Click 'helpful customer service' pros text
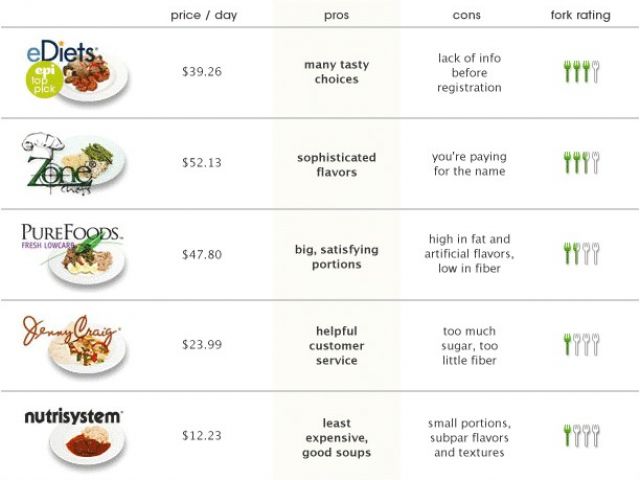The width and height of the screenshot is (640, 480). click(337, 346)
